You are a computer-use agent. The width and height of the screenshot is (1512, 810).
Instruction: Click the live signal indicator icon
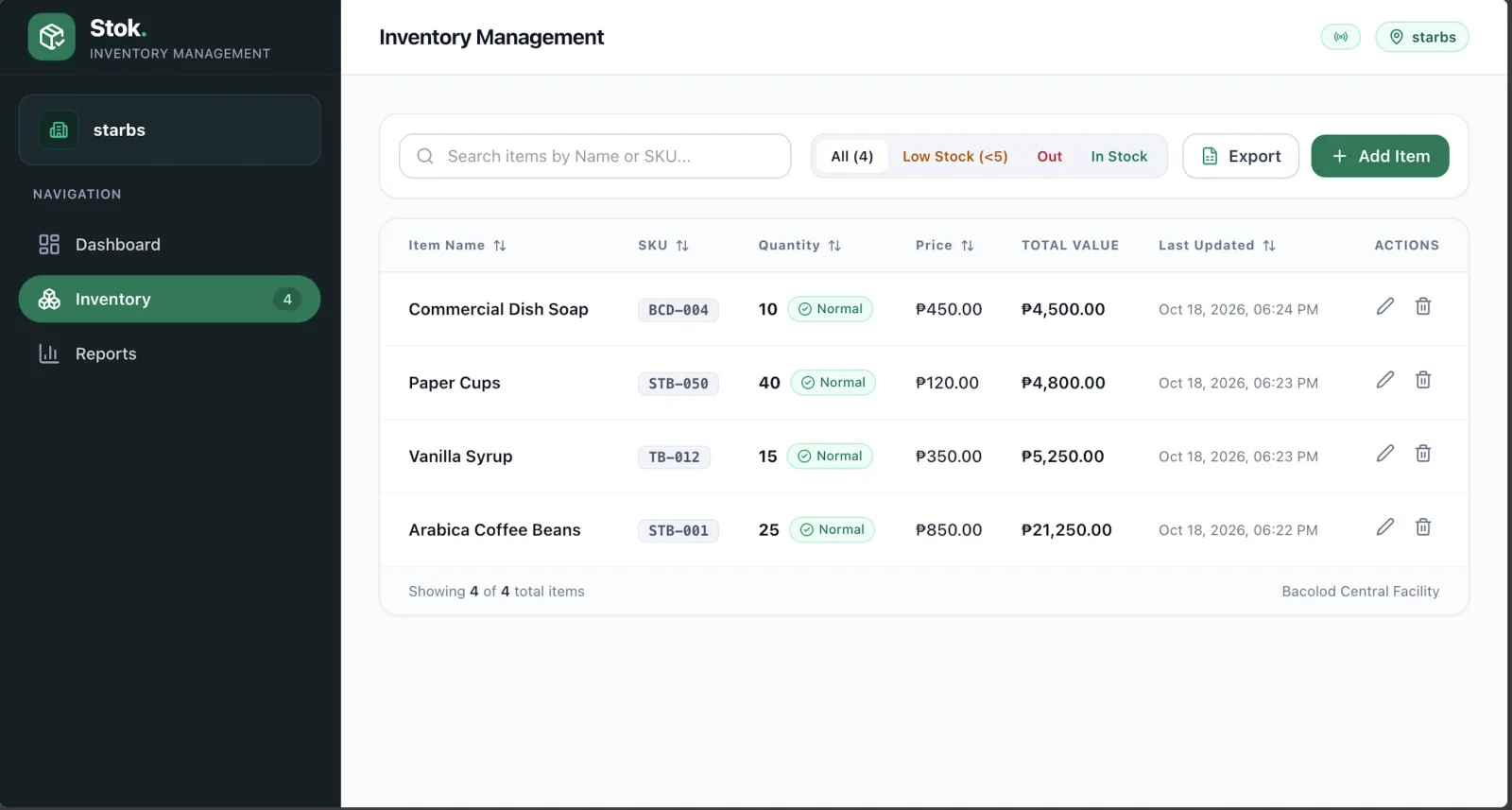(1340, 37)
